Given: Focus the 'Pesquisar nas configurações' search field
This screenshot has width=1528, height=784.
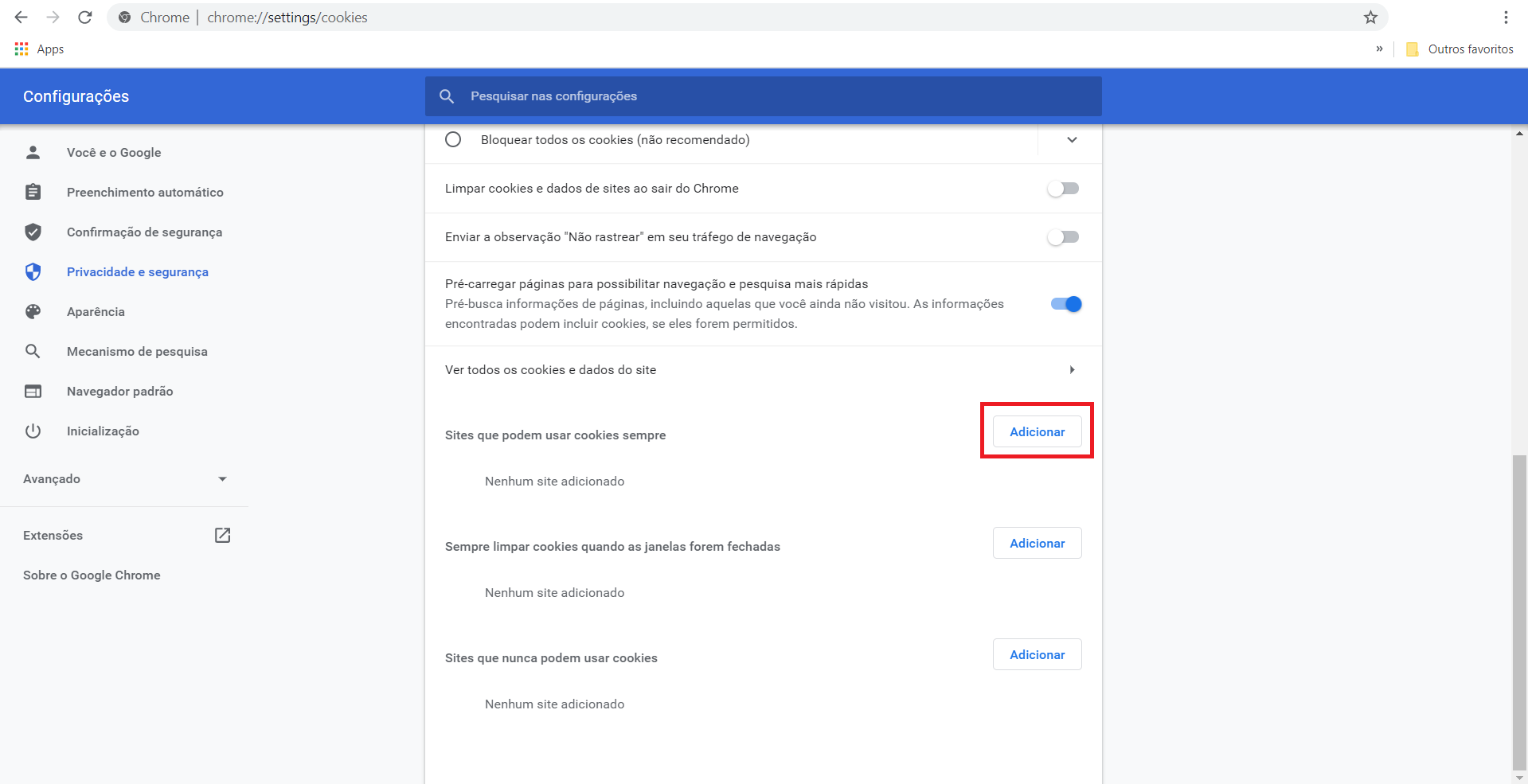Looking at the screenshot, I should point(763,96).
